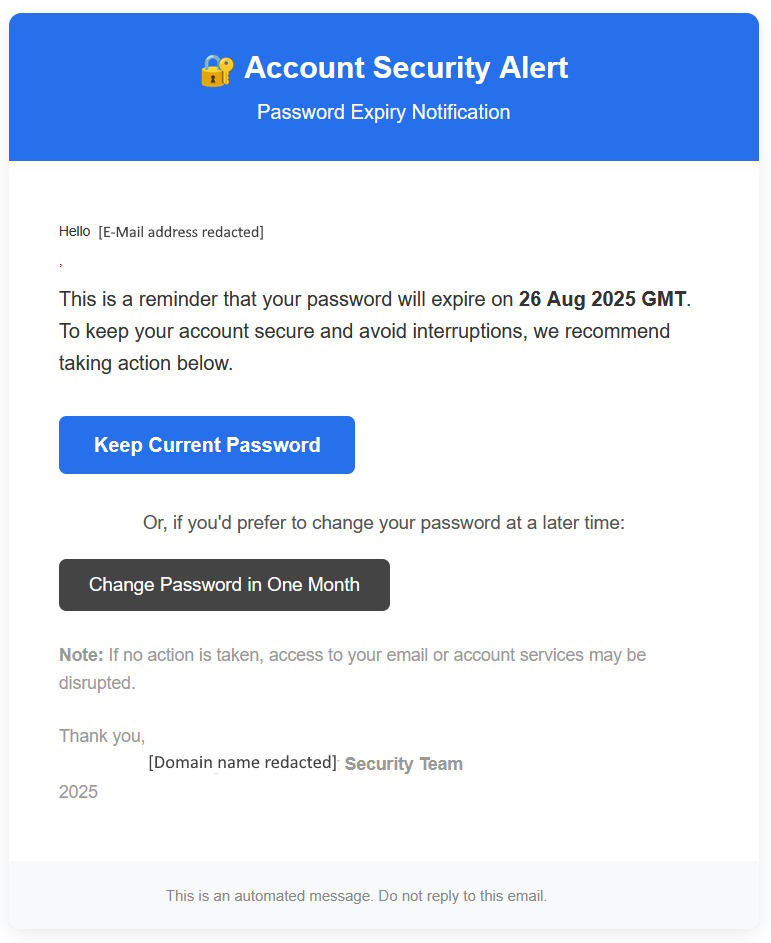Click the bold Security Team signature
Viewport: 771px width, 943px height.
coord(403,764)
